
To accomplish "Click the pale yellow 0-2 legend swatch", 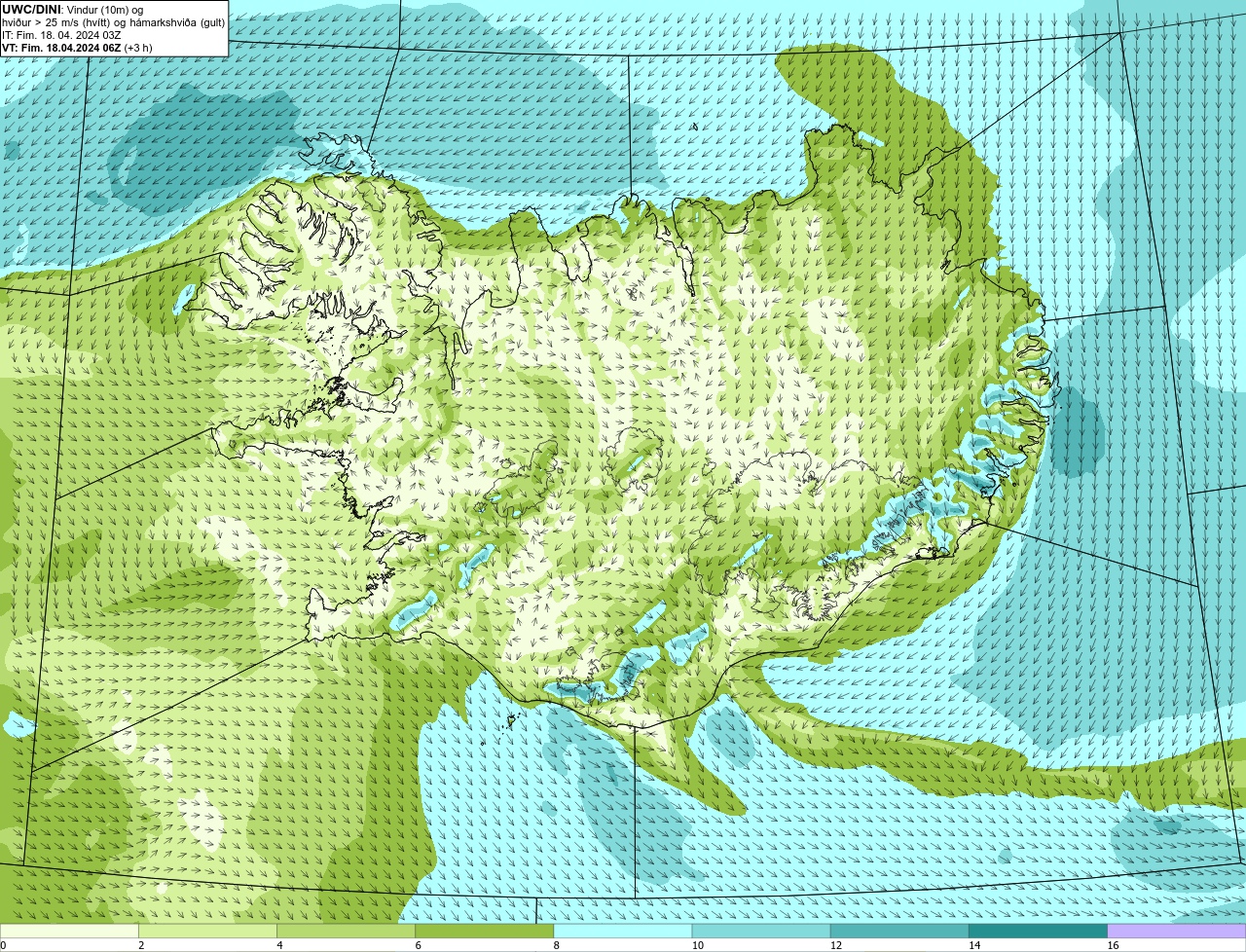I will pos(69,932).
